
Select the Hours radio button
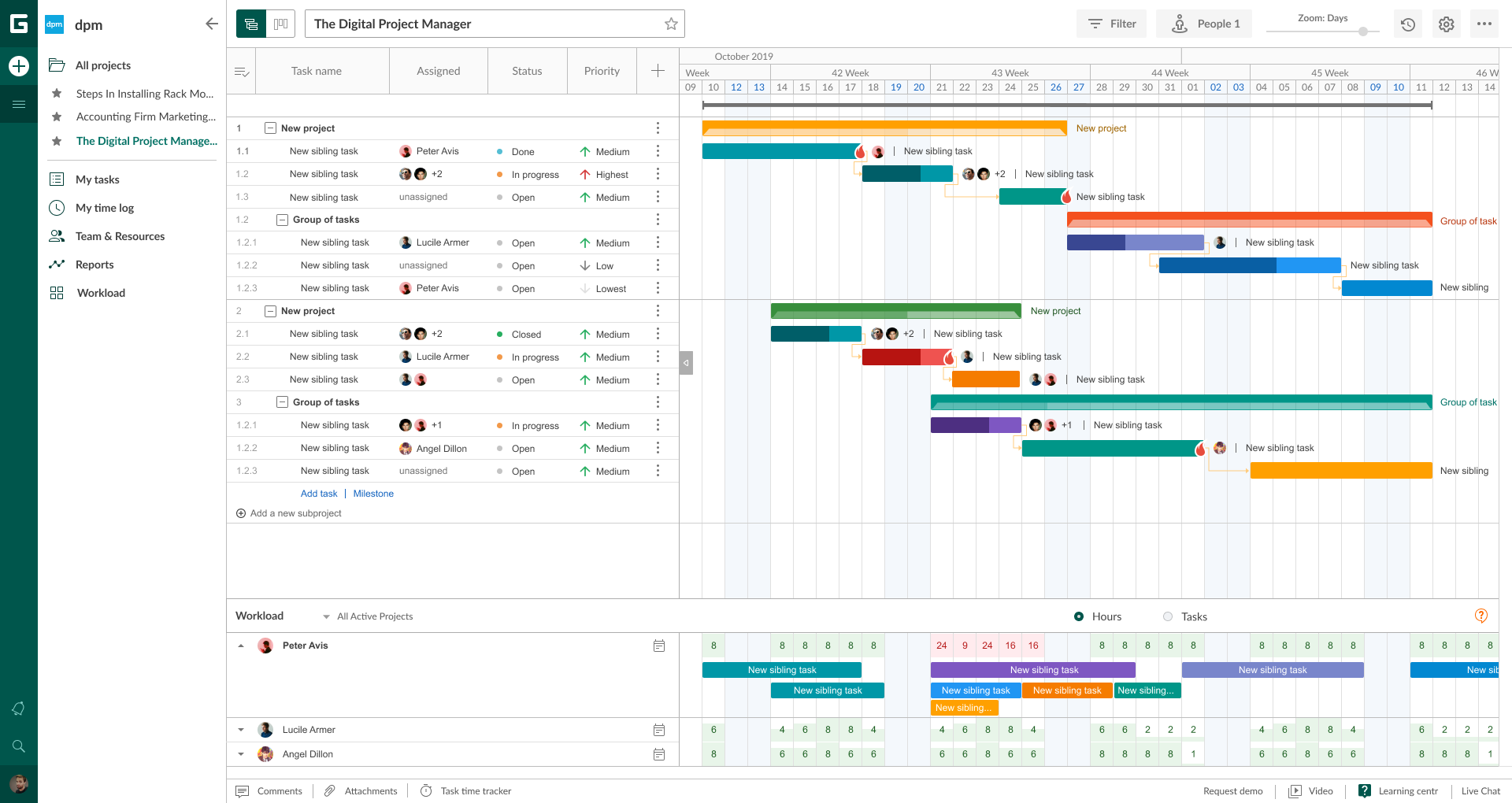pyautogui.click(x=1079, y=616)
